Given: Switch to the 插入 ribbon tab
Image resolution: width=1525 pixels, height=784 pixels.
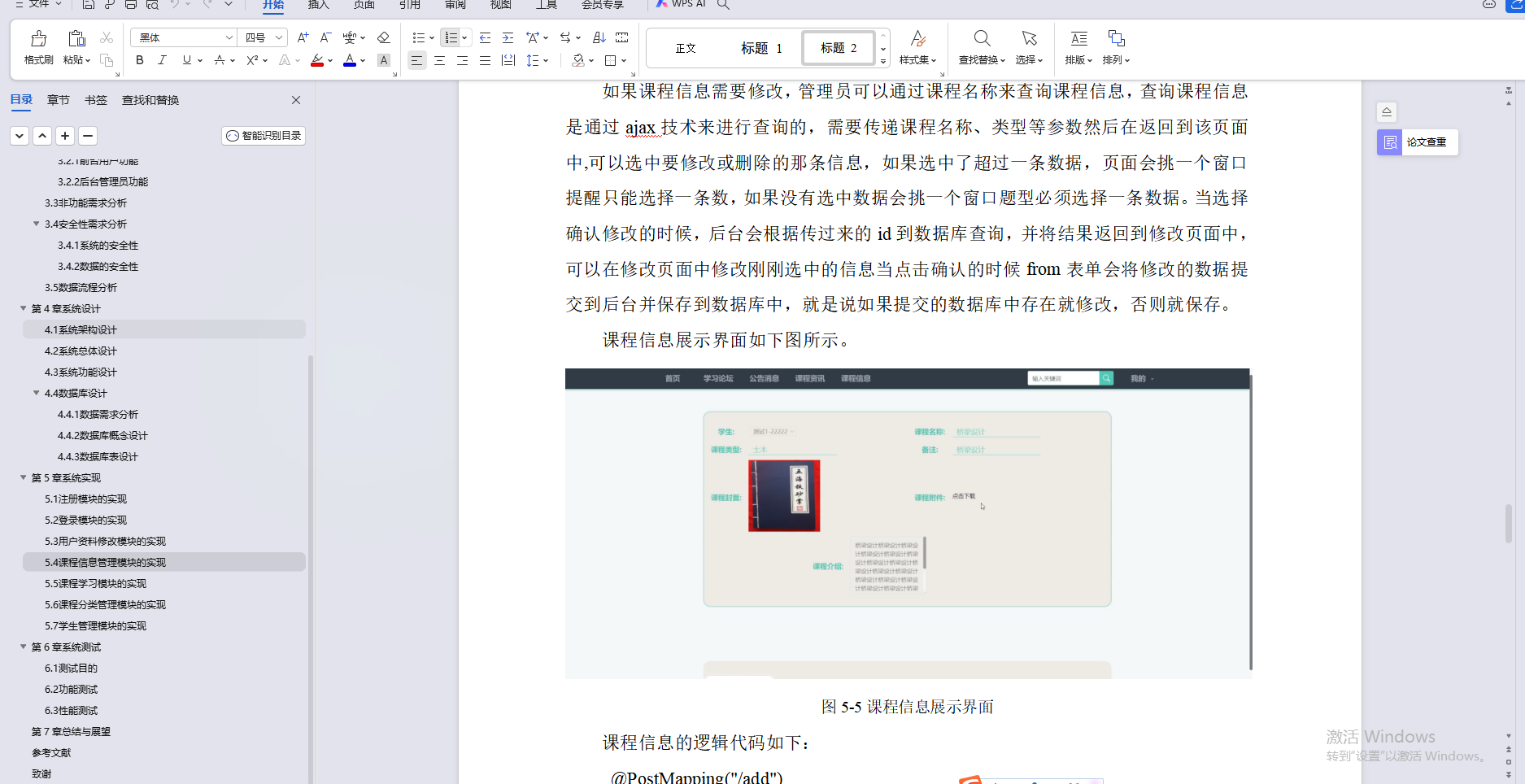Looking at the screenshot, I should [x=318, y=6].
